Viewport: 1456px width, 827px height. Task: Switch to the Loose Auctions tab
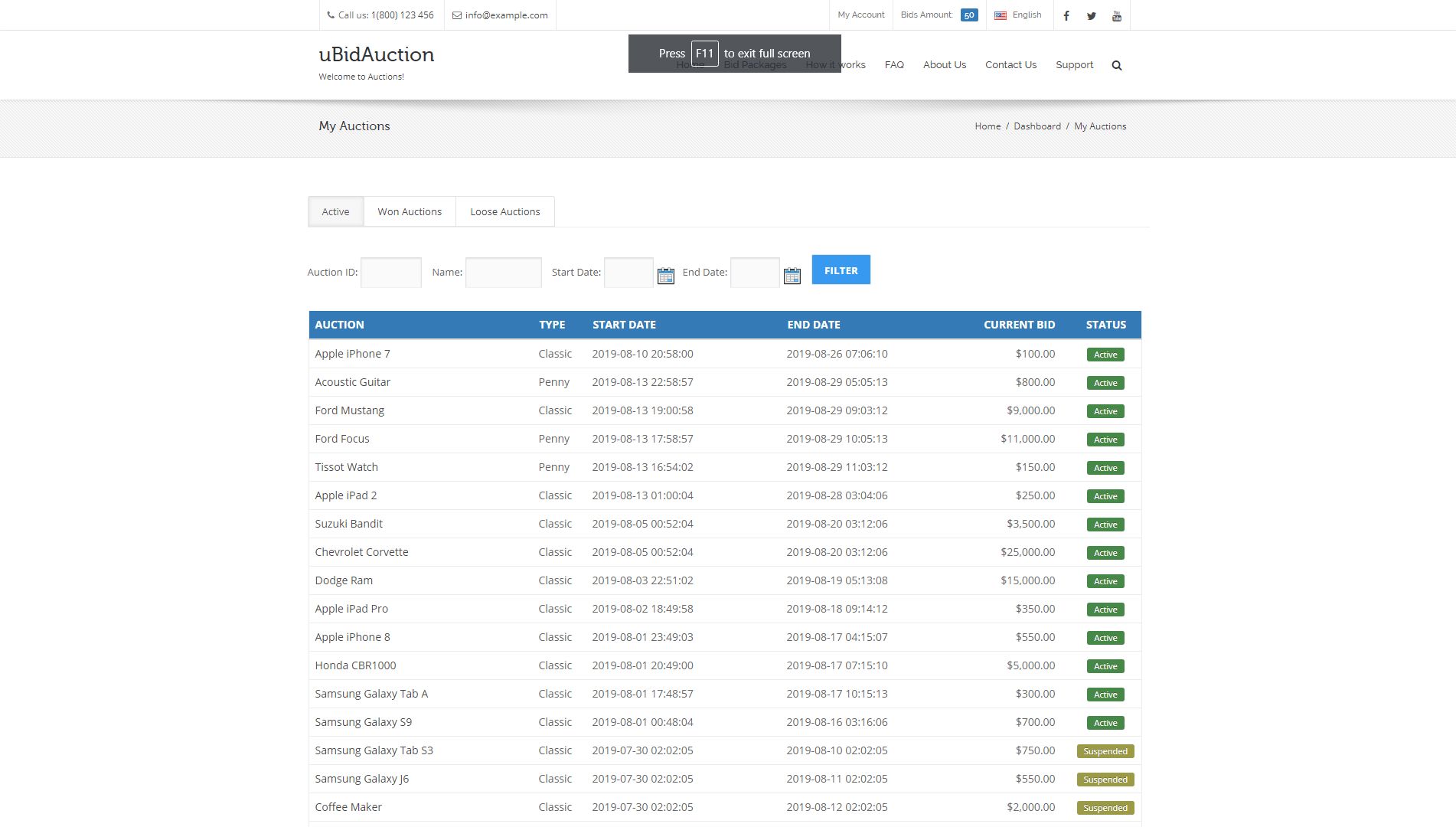click(504, 211)
